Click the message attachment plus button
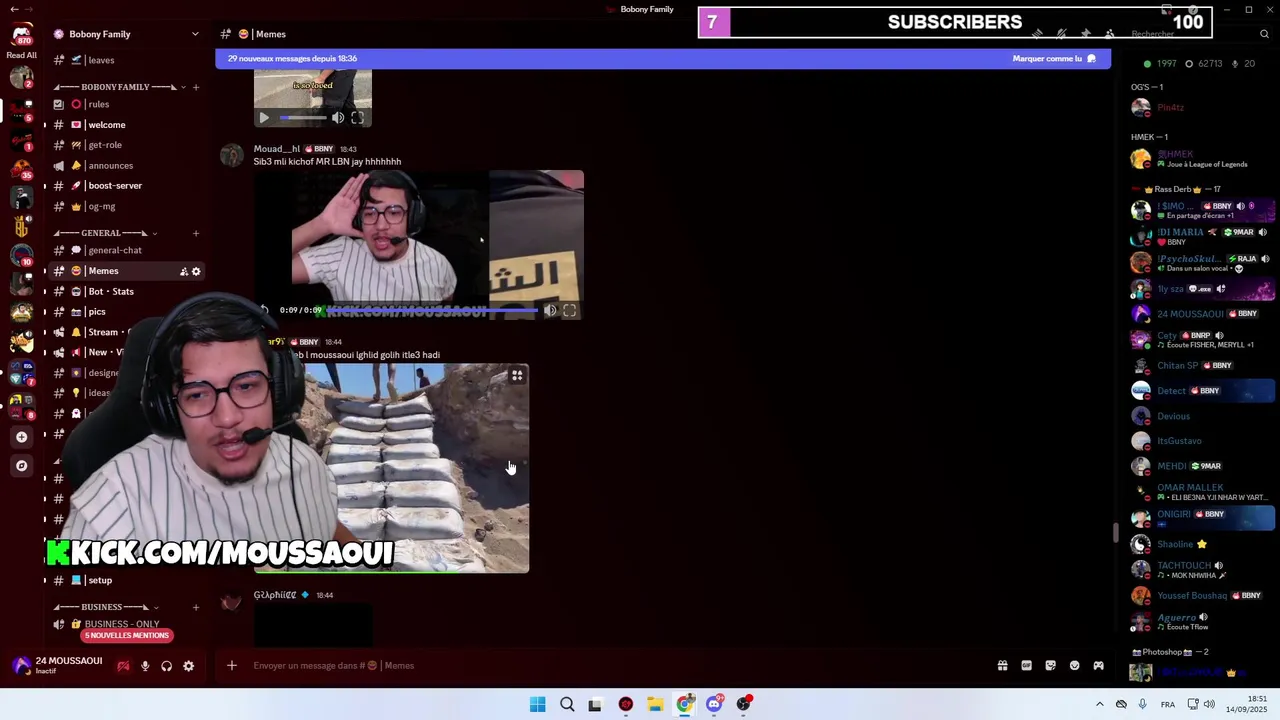 click(232, 666)
